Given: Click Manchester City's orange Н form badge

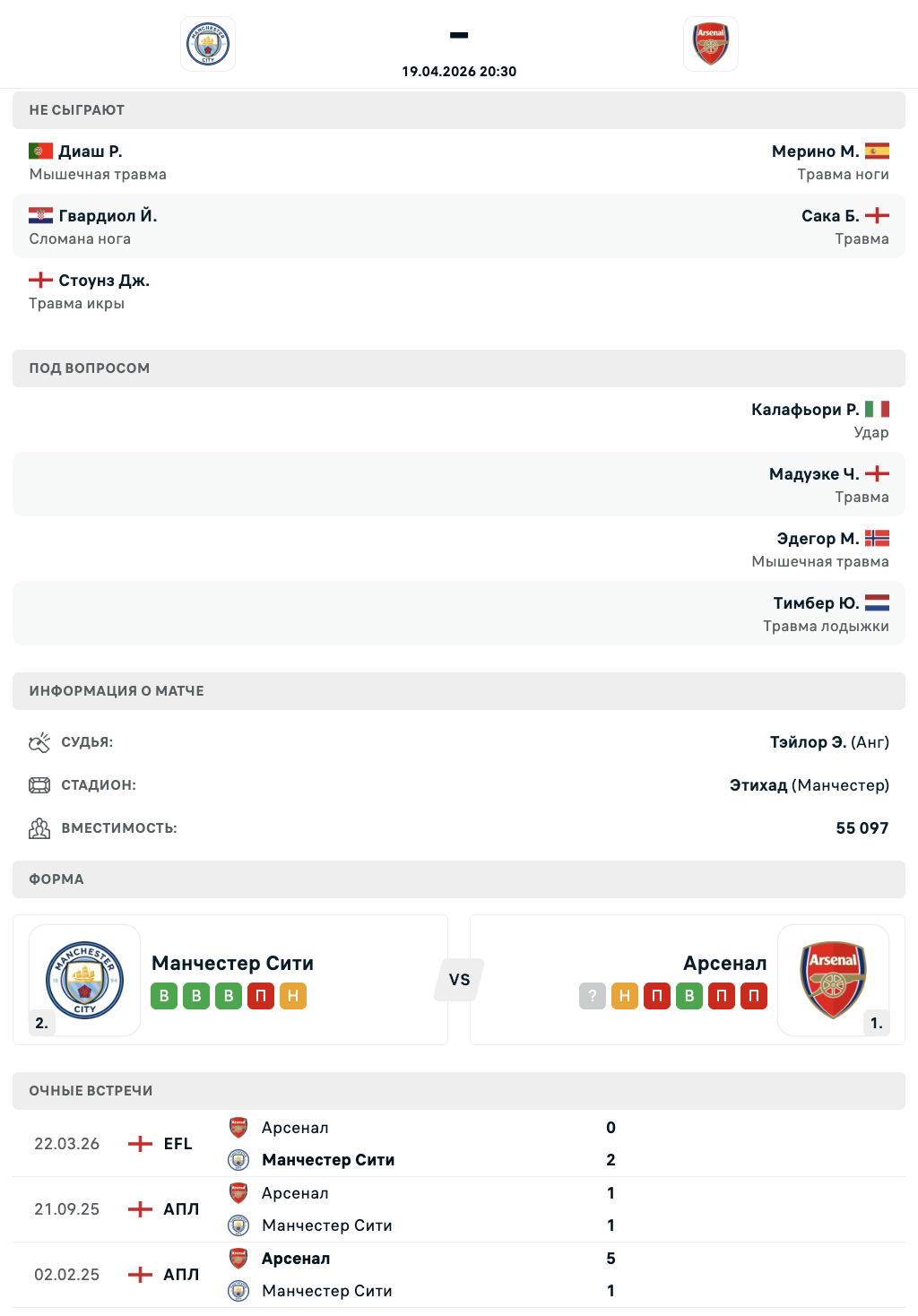Looking at the screenshot, I should coord(293,996).
